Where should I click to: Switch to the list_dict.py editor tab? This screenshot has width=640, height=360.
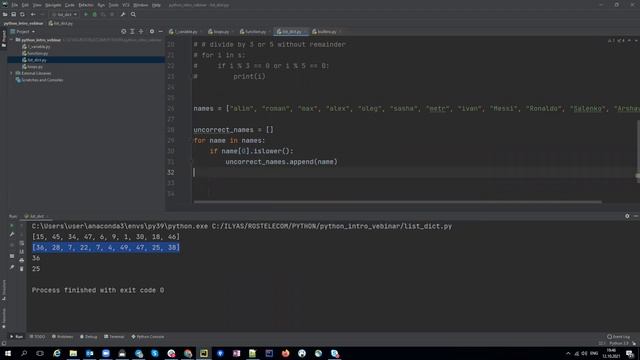(291, 31)
